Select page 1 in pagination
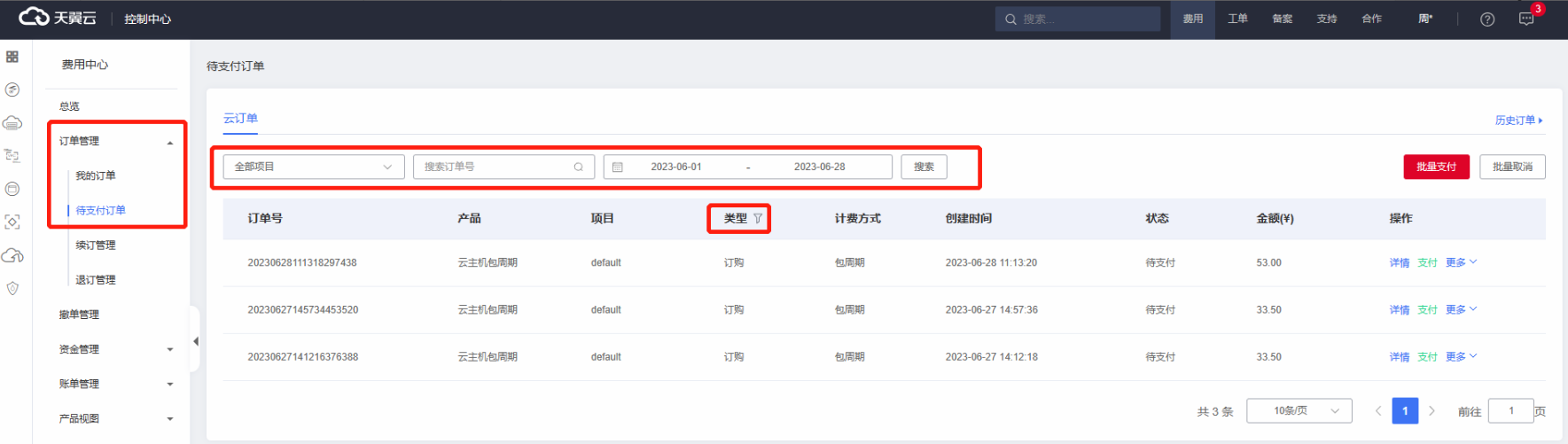 click(1405, 410)
